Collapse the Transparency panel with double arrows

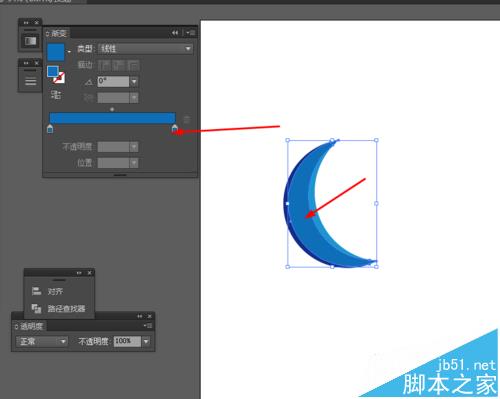pos(140,316)
